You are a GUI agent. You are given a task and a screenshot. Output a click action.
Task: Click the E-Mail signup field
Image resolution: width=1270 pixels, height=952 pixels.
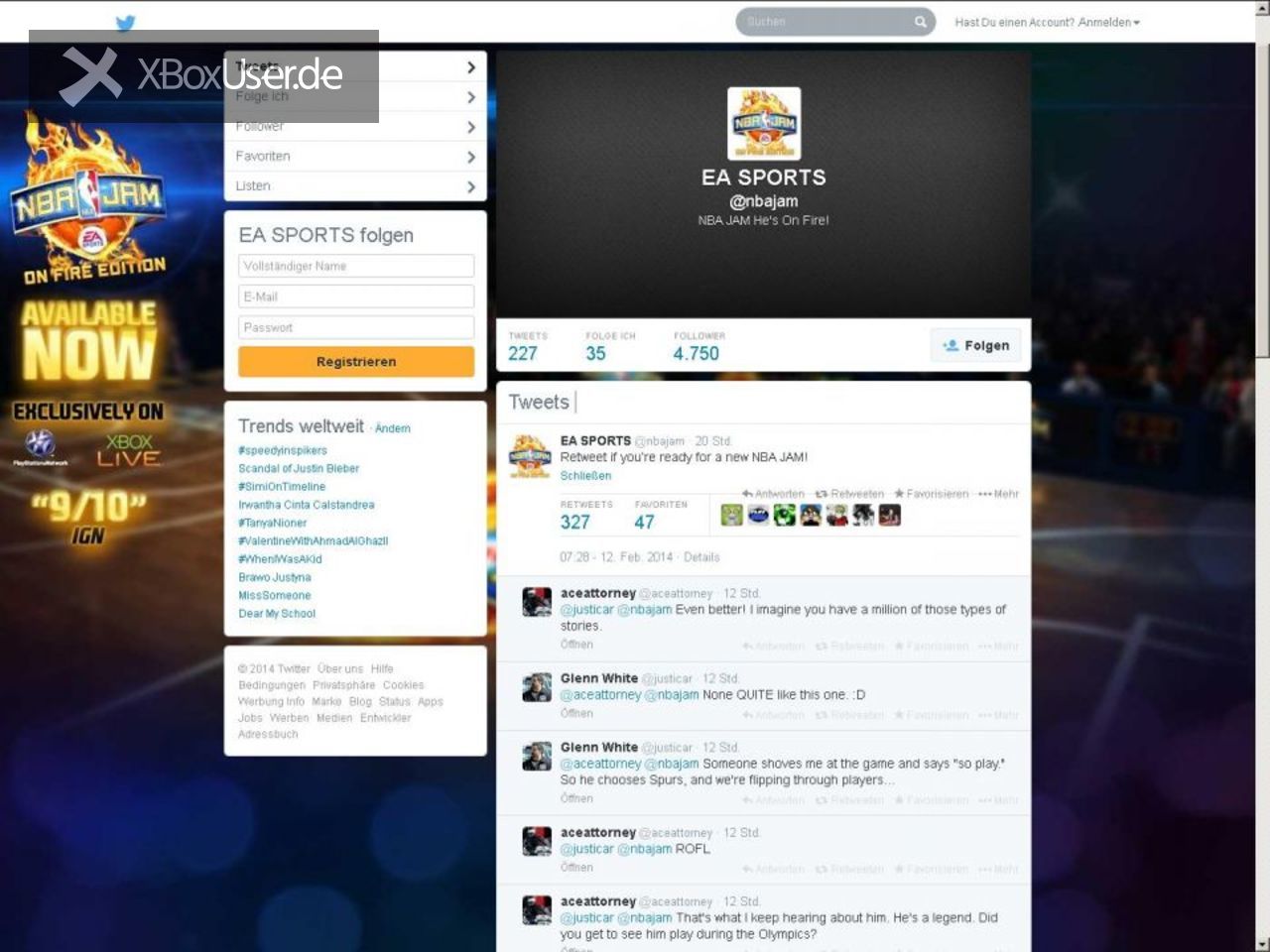click(x=356, y=297)
